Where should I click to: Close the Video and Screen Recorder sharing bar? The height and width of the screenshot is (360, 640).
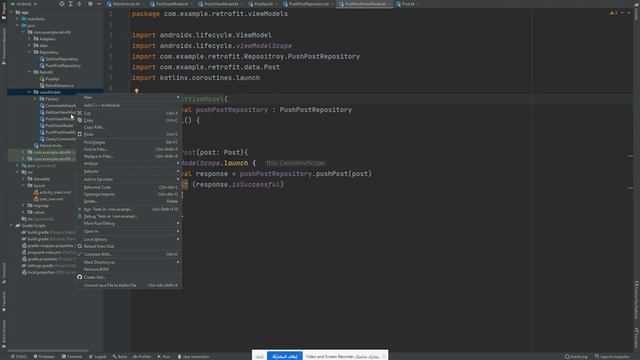coord(384,356)
